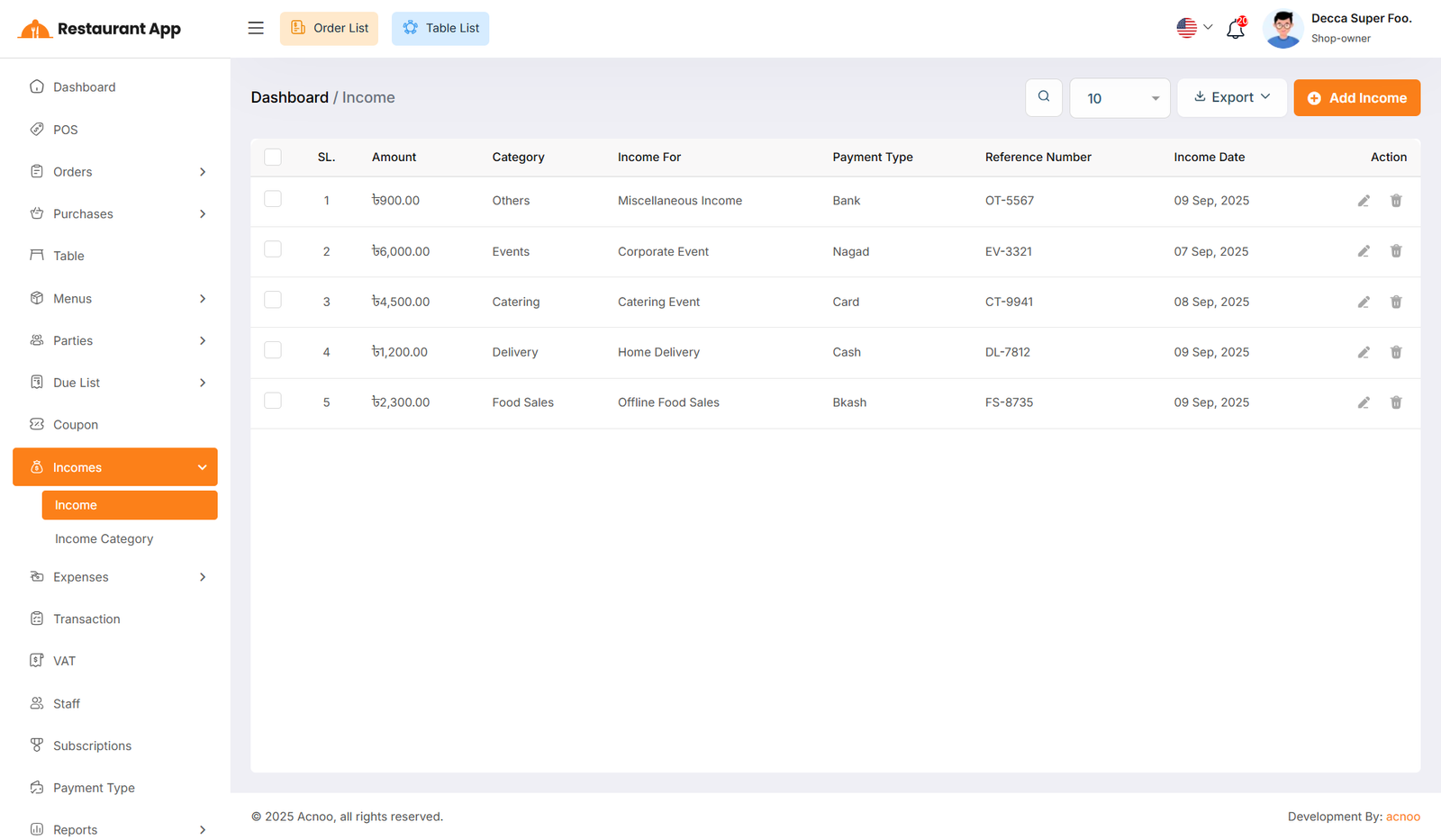Select the checkbox for Food Sales row
This screenshot has height=840, width=1441.
coord(273,401)
